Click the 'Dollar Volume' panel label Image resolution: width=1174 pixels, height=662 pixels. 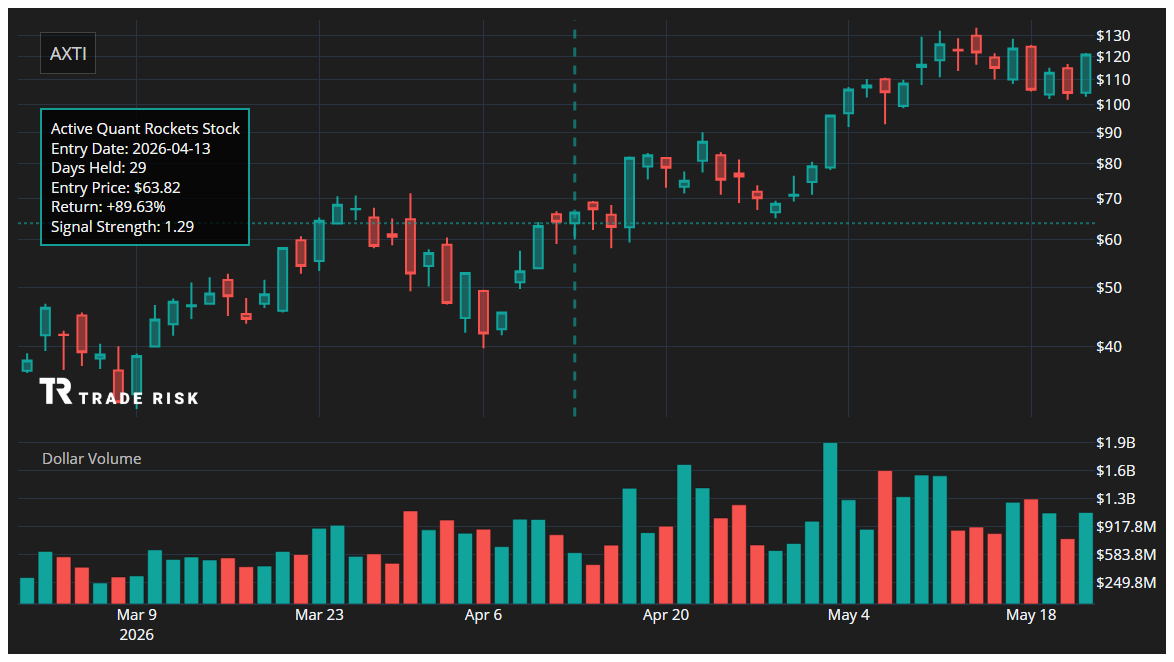click(x=91, y=458)
